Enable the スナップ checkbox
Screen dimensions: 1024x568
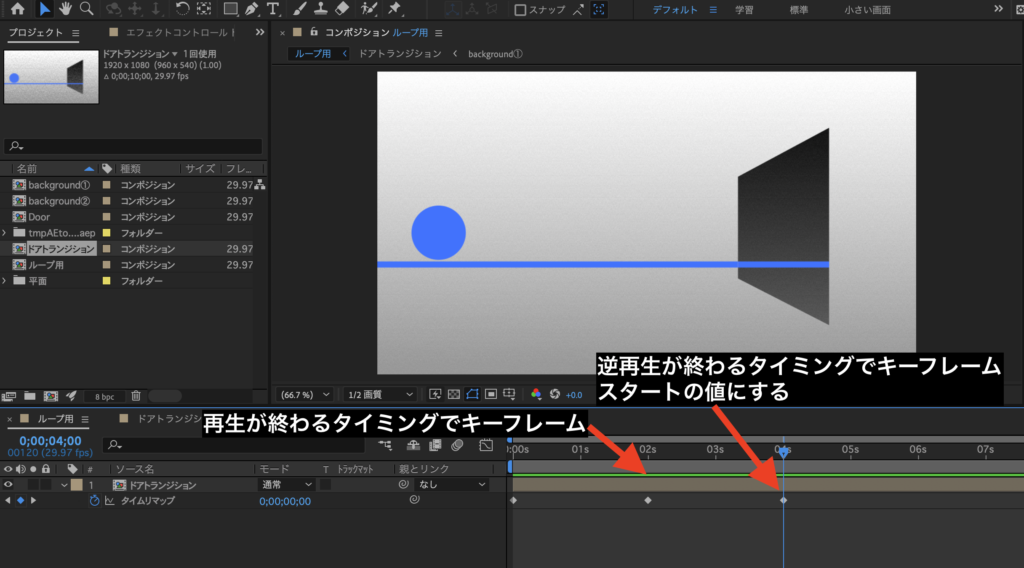[520, 10]
